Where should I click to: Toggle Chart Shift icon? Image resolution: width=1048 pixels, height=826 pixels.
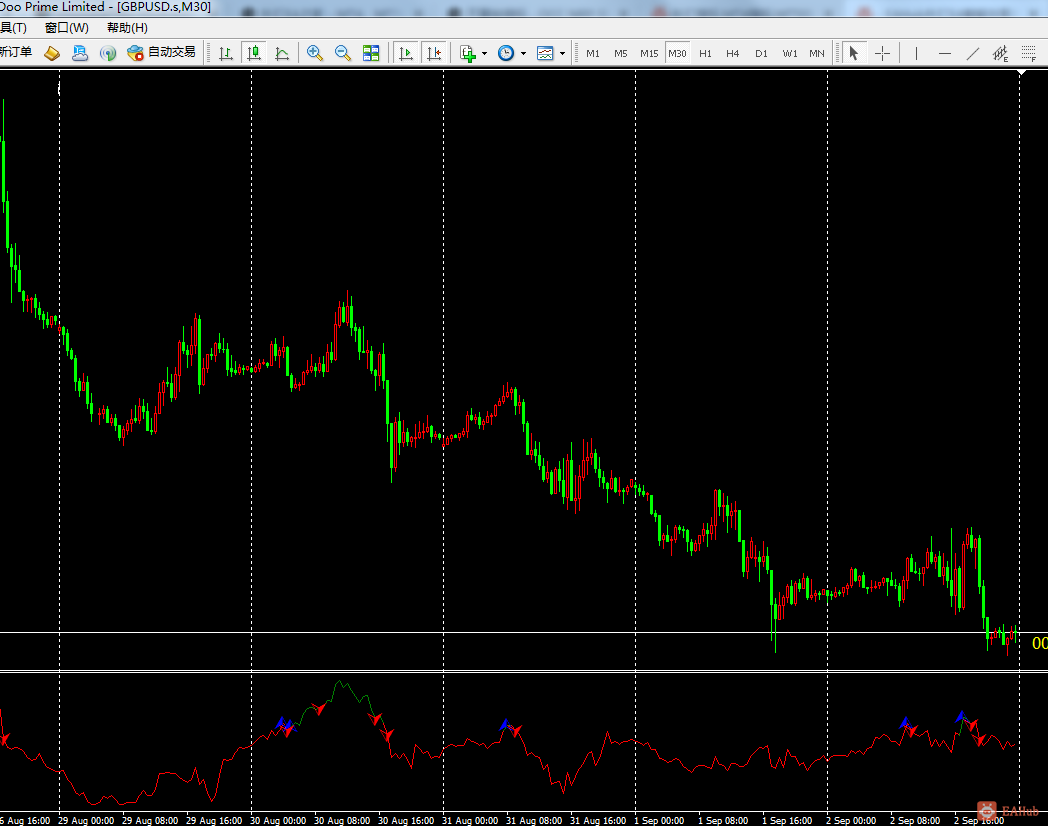tap(434, 53)
